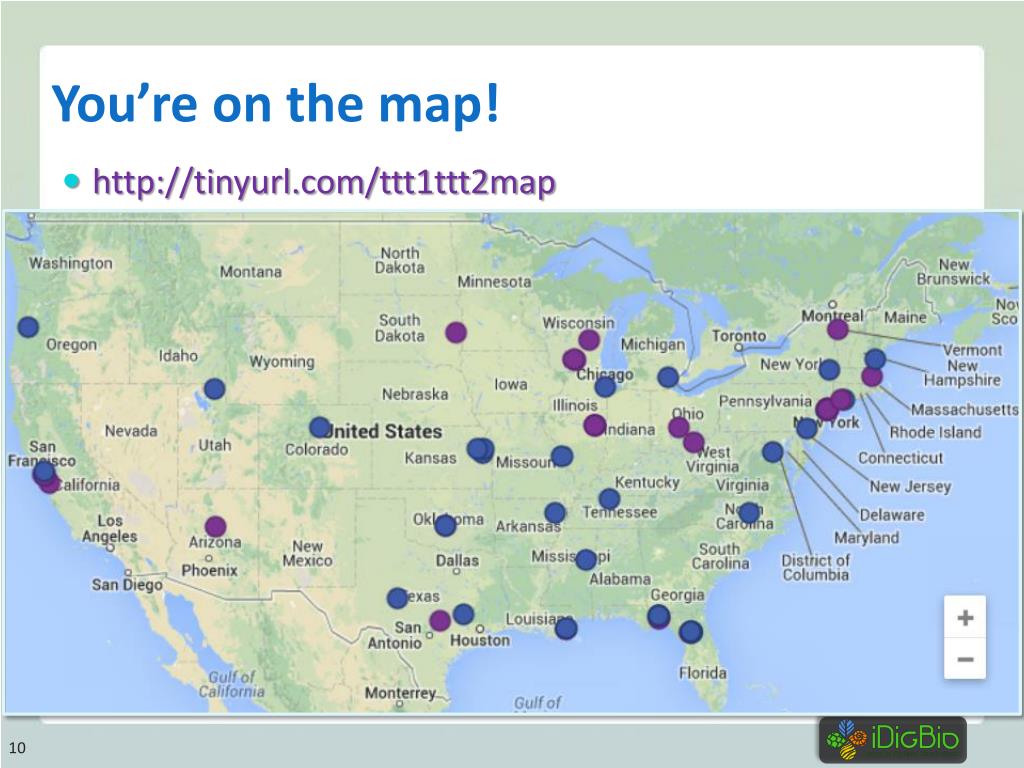Select the purple marker in South Dakota
Viewport: 1024px width, 768px height.
click(x=456, y=332)
